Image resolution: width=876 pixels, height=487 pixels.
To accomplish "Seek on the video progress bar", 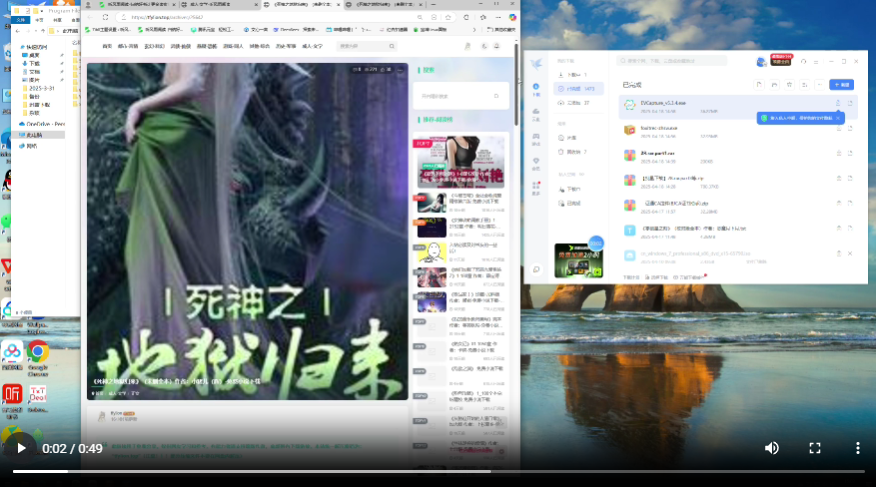I will pos(439,471).
